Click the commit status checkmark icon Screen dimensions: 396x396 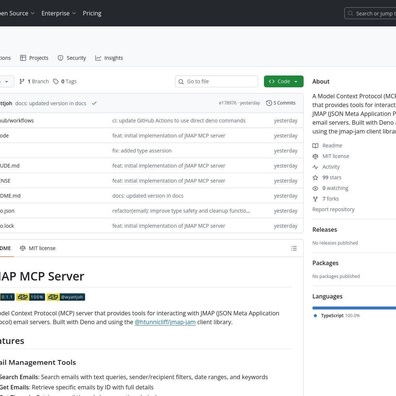coord(94,103)
